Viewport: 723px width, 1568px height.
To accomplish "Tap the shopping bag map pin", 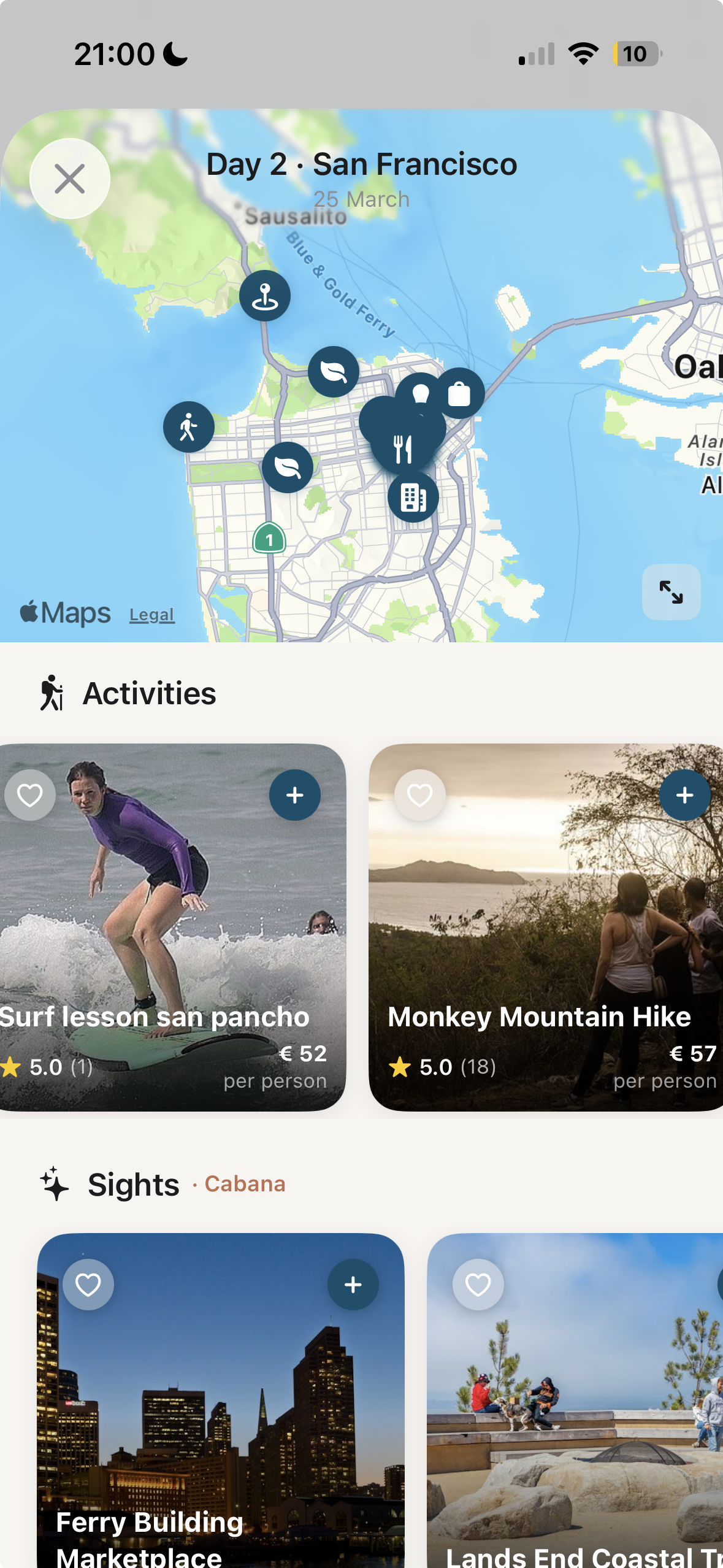I will pos(459,393).
